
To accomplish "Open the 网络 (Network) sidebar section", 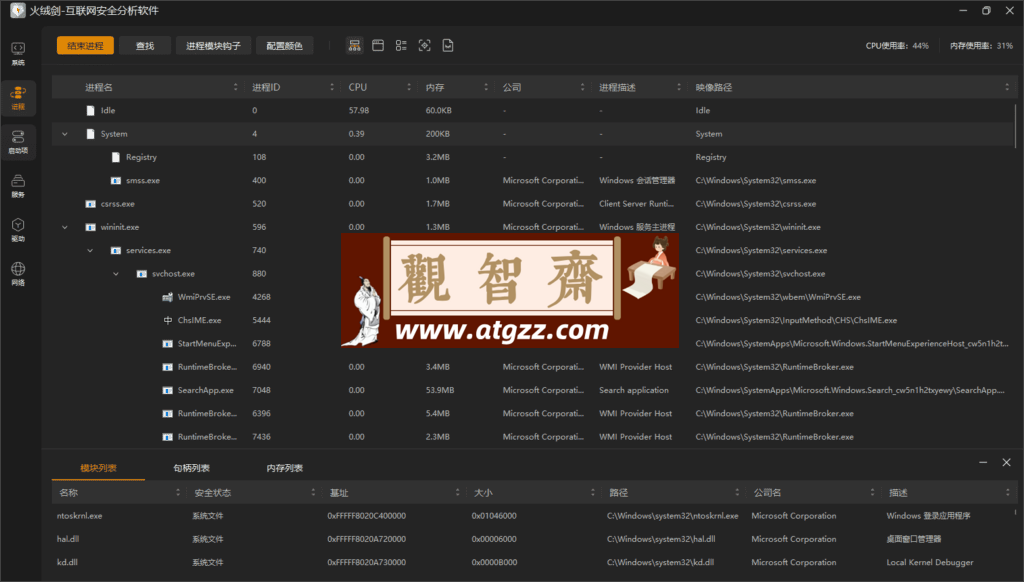I will coord(18,274).
